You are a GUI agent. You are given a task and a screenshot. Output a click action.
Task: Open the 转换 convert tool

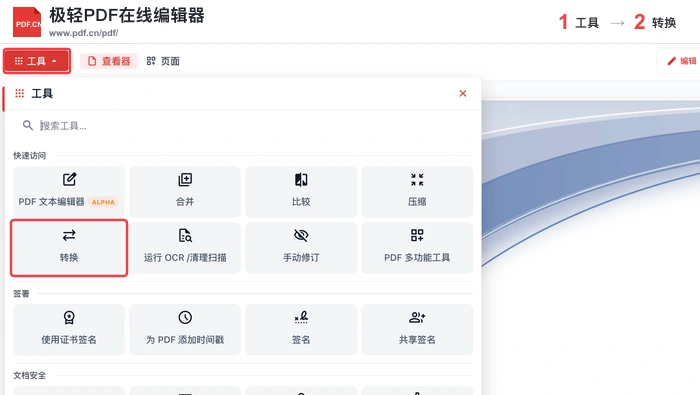coord(69,248)
